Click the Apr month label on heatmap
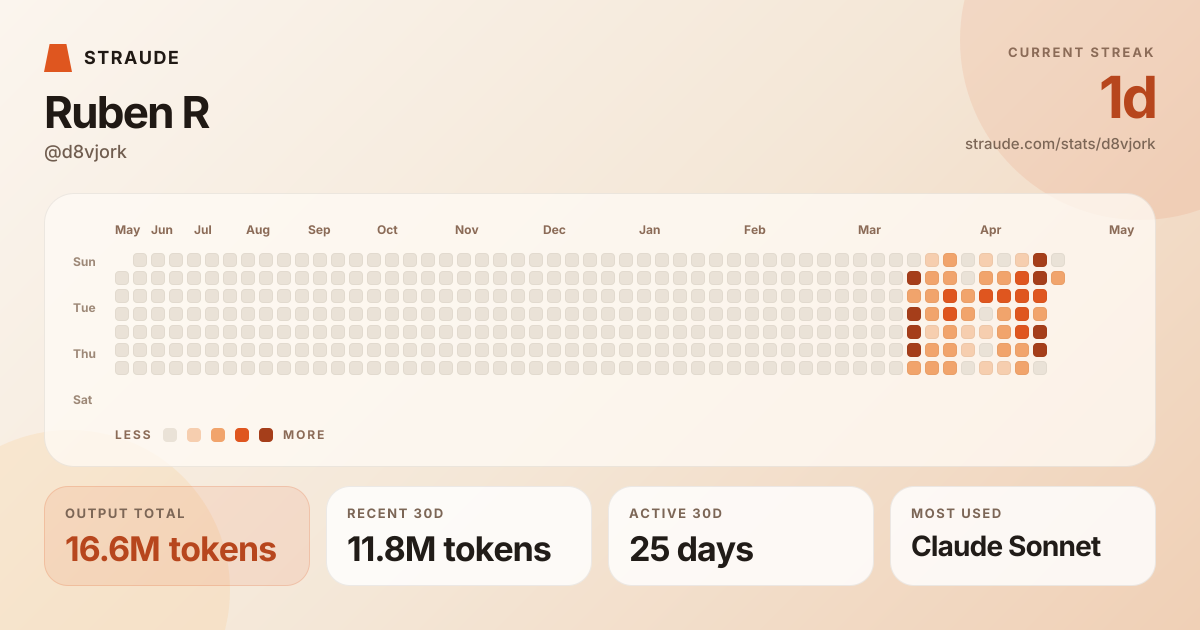Viewport: 1200px width, 630px height. tap(990, 230)
